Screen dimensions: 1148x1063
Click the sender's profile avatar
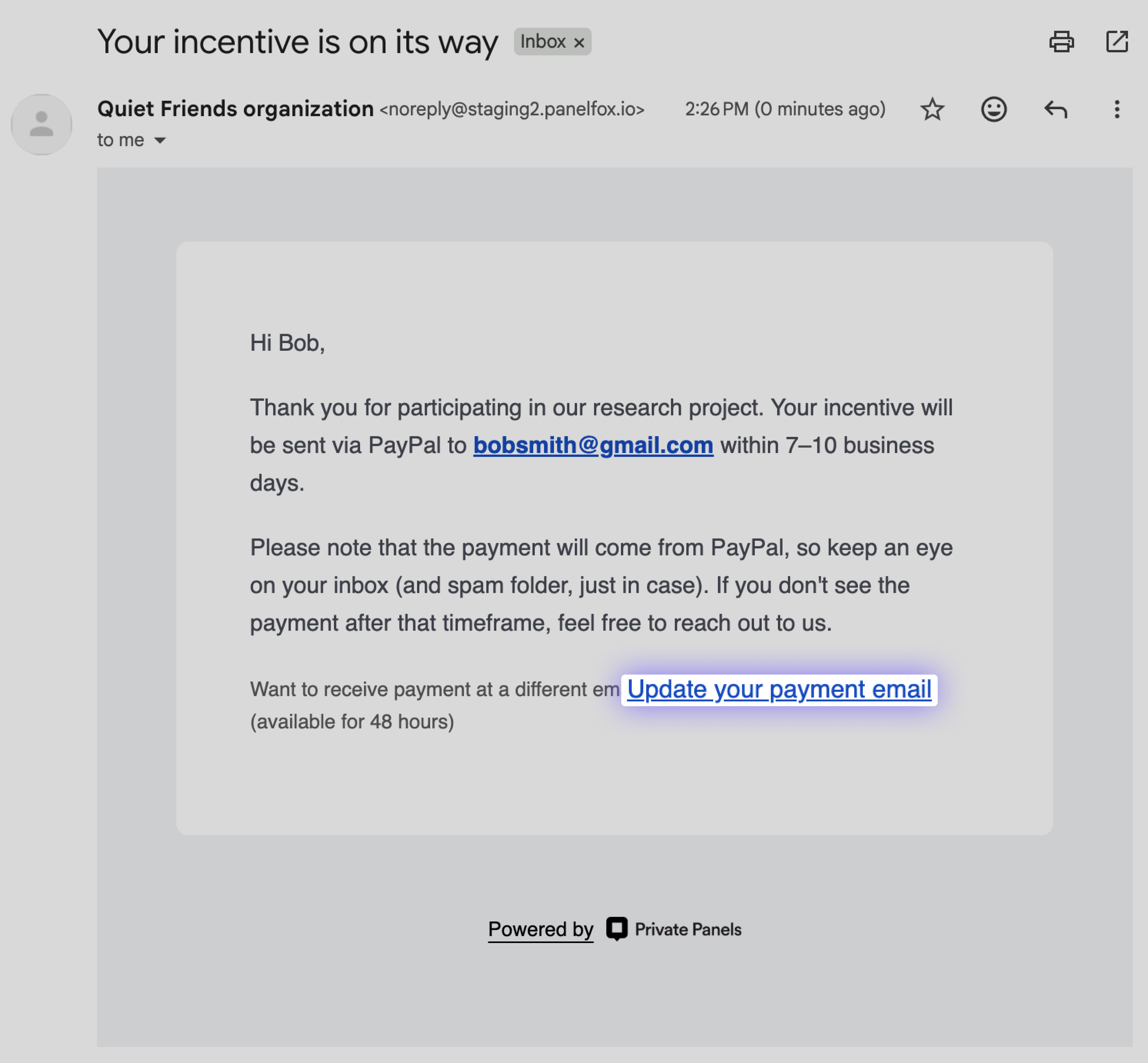click(41, 124)
